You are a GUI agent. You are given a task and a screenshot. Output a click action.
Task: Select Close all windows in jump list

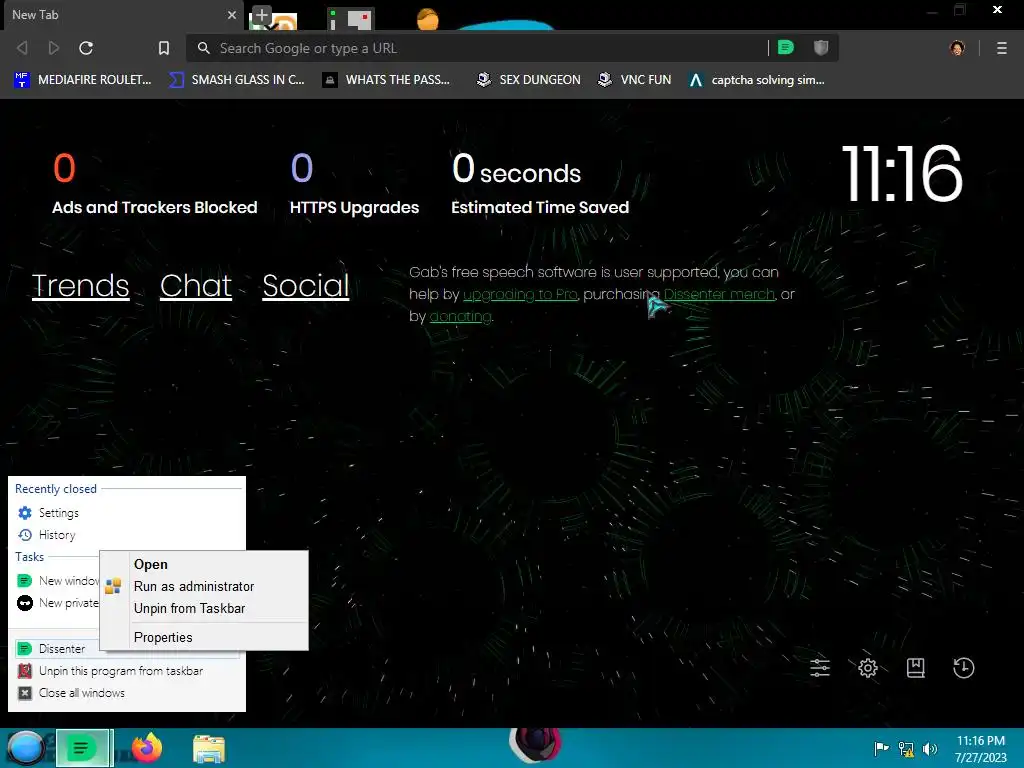coord(127,693)
